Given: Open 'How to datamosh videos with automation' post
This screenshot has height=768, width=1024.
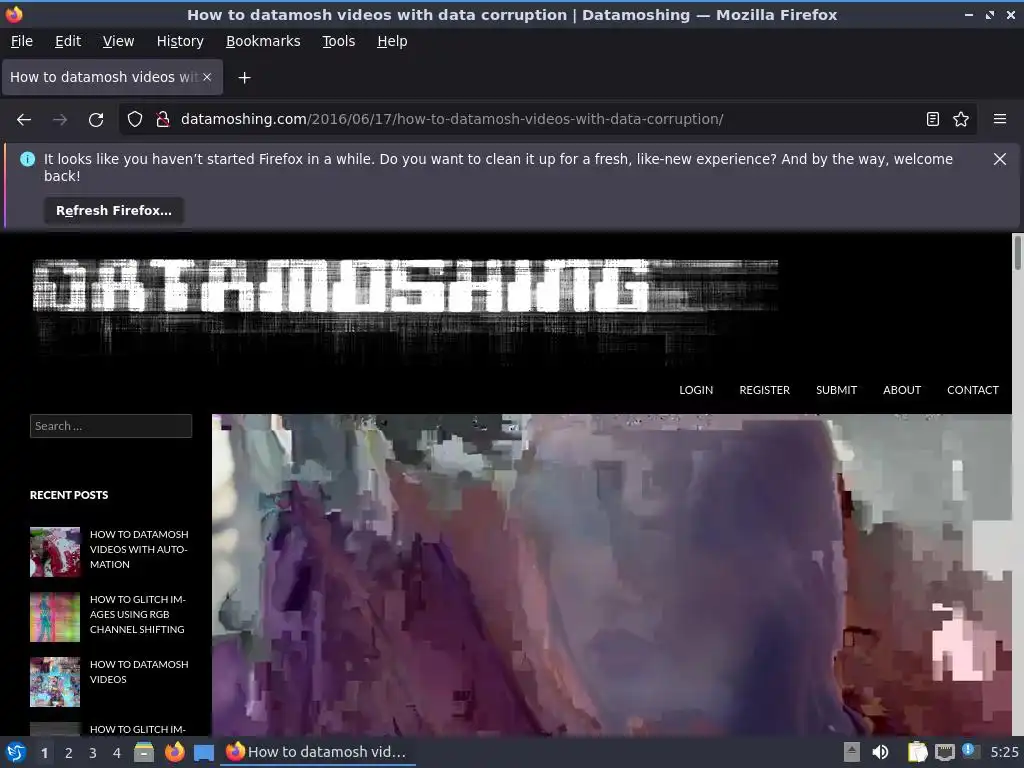Looking at the screenshot, I should 139,549.
